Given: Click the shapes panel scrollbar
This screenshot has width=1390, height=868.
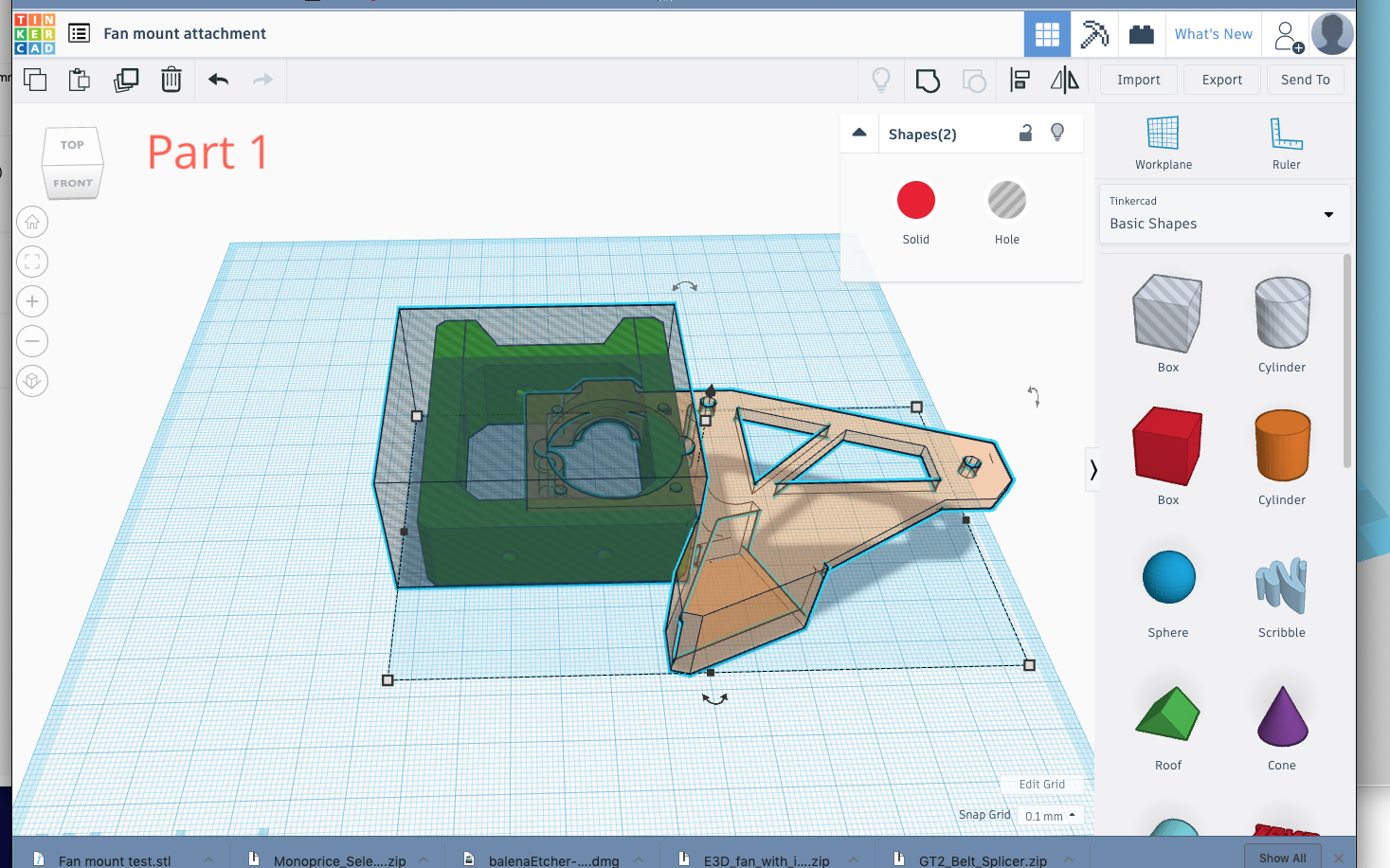Looking at the screenshot, I should (1347, 361).
